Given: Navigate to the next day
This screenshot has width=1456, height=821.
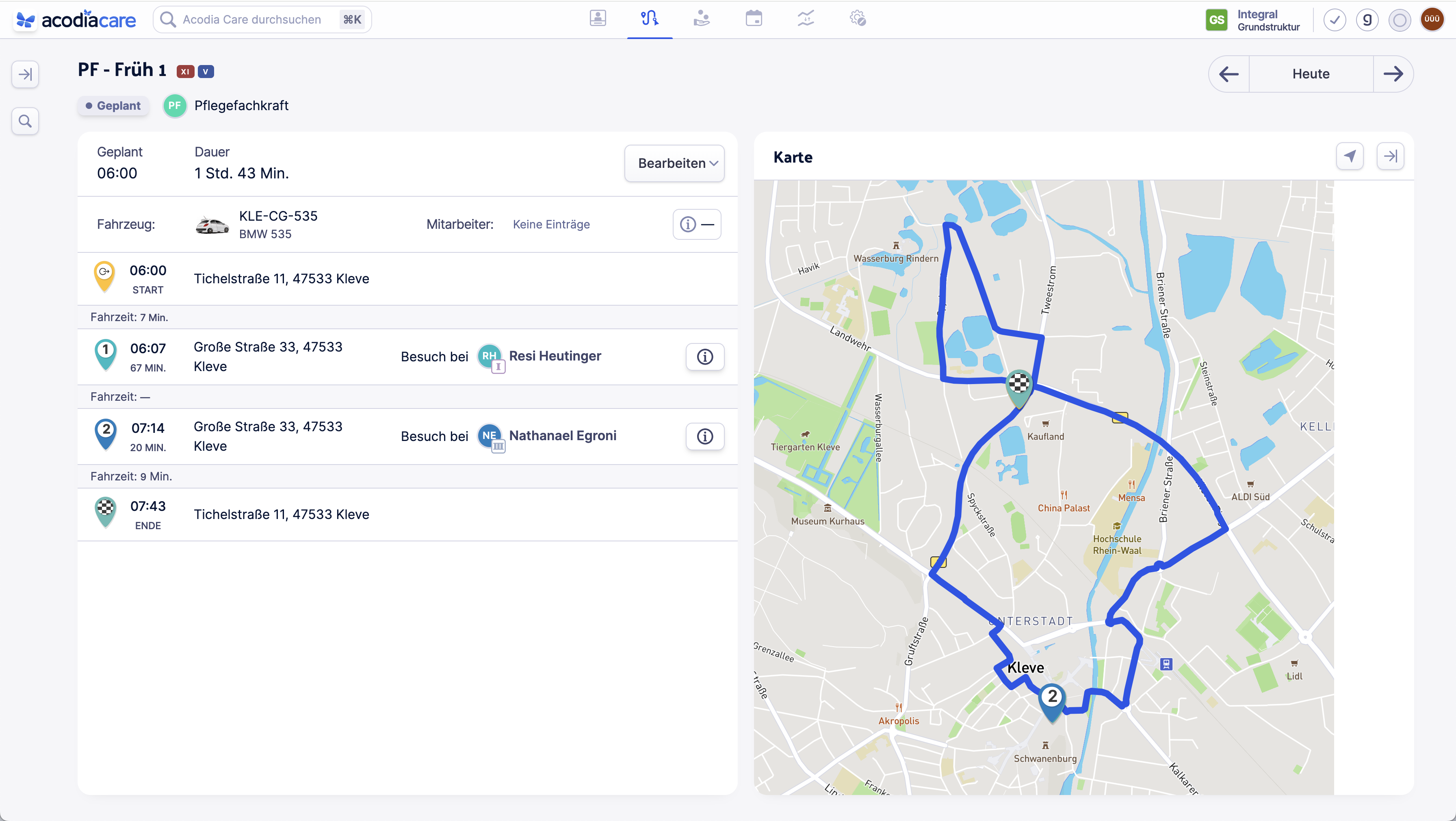Looking at the screenshot, I should 1393,74.
